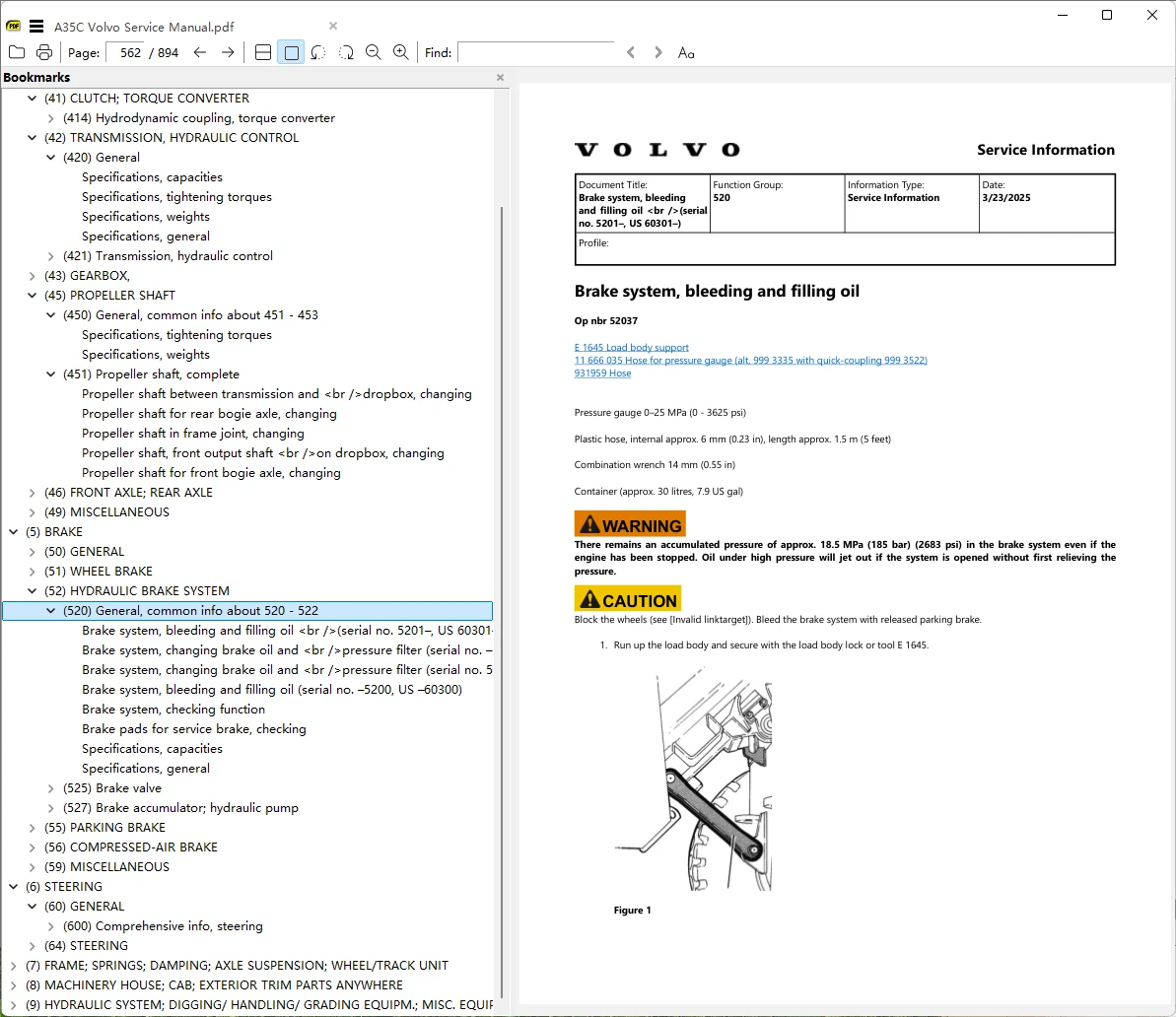The image size is (1176, 1017).
Task: Select the A35C Volvo Service Manual.pdf tab
Action: coord(144,27)
